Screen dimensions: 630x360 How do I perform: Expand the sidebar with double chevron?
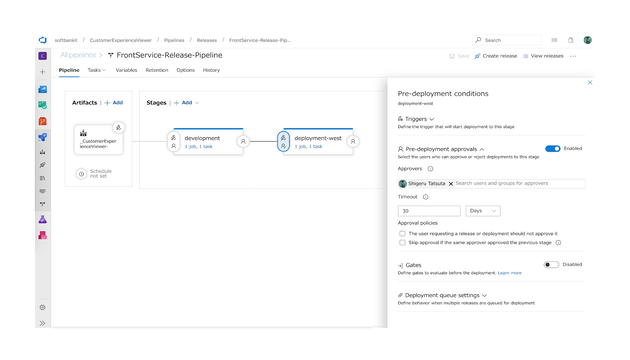[x=43, y=323]
